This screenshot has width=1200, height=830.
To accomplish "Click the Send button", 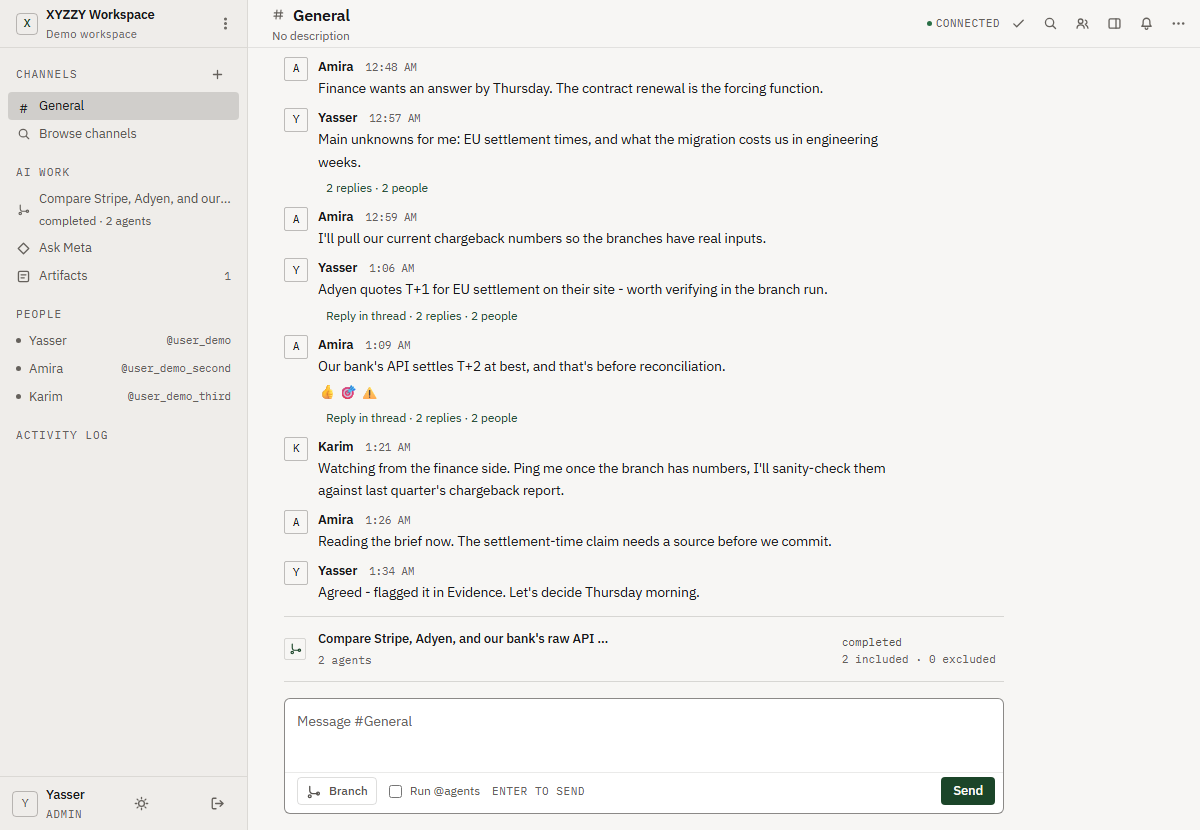I will click(x=967, y=791).
